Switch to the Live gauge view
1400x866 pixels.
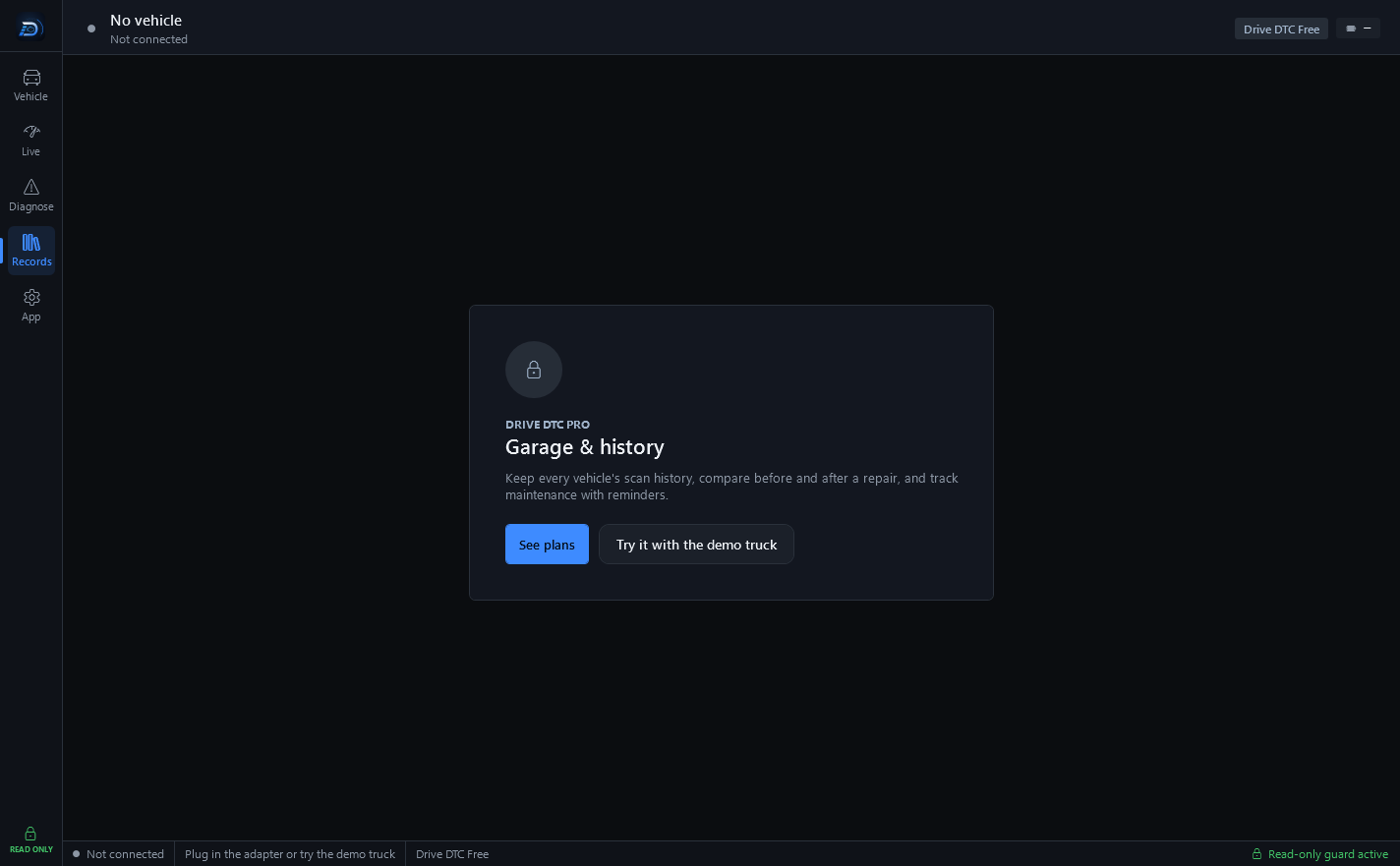(x=31, y=141)
